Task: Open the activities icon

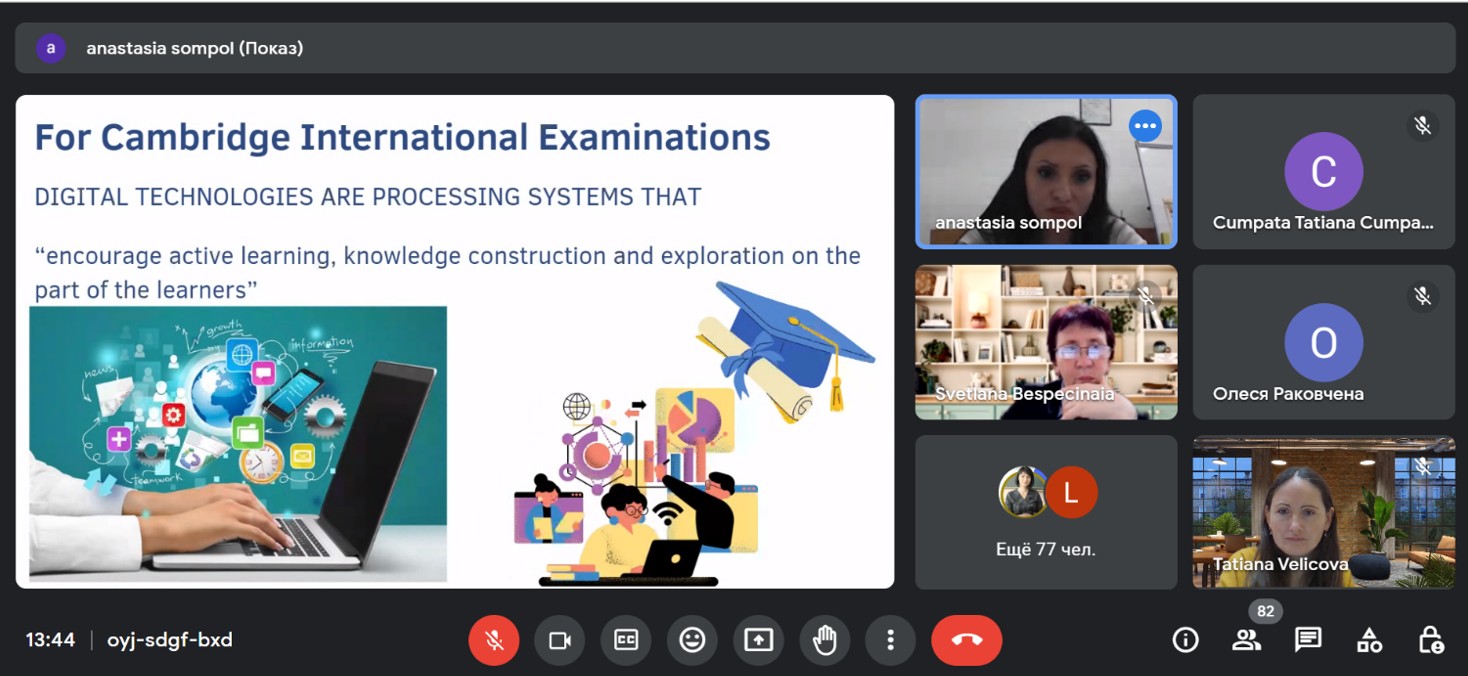Action: (1369, 640)
